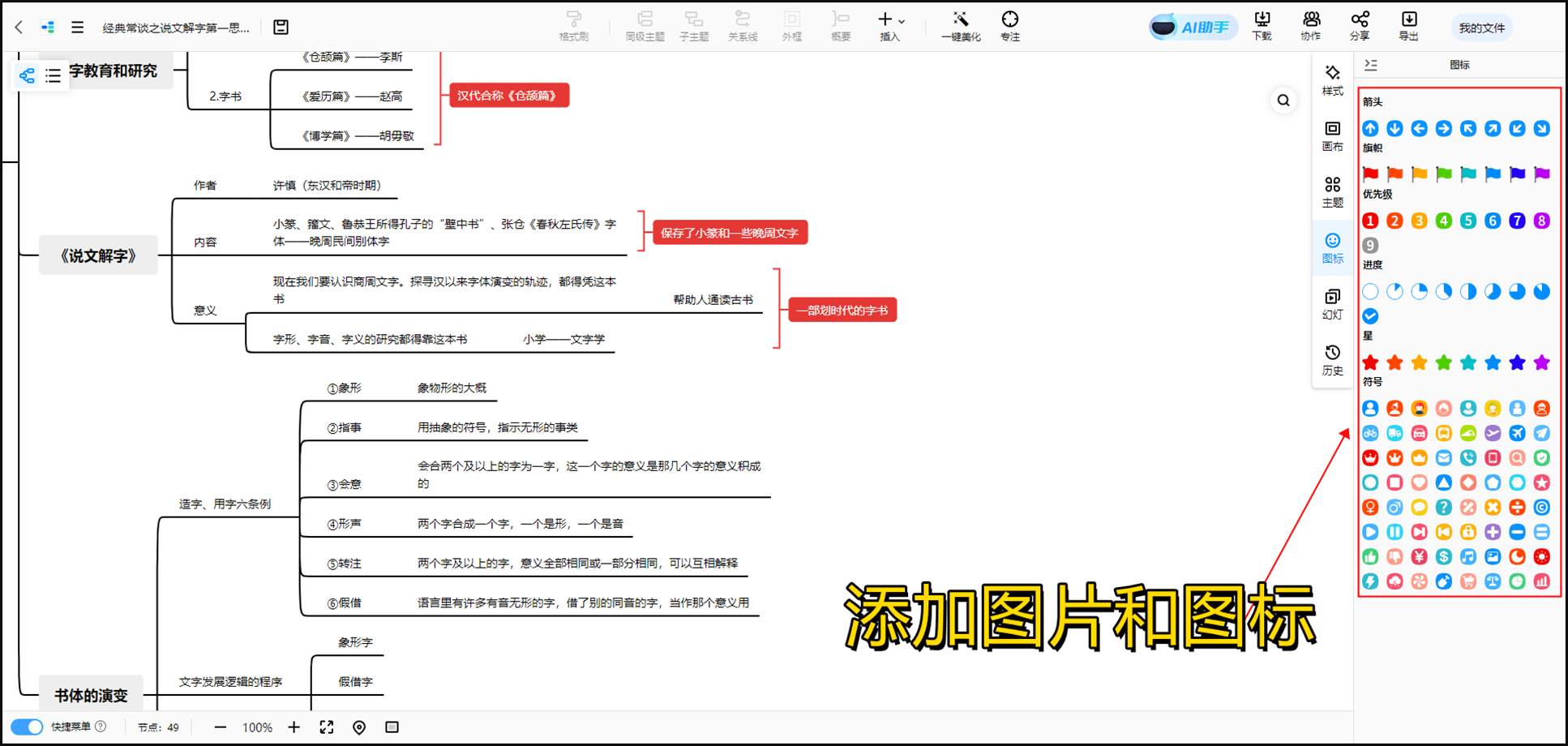This screenshot has height=746, width=1568.
Task: Open the 主题 theme tab
Action: point(1332,191)
